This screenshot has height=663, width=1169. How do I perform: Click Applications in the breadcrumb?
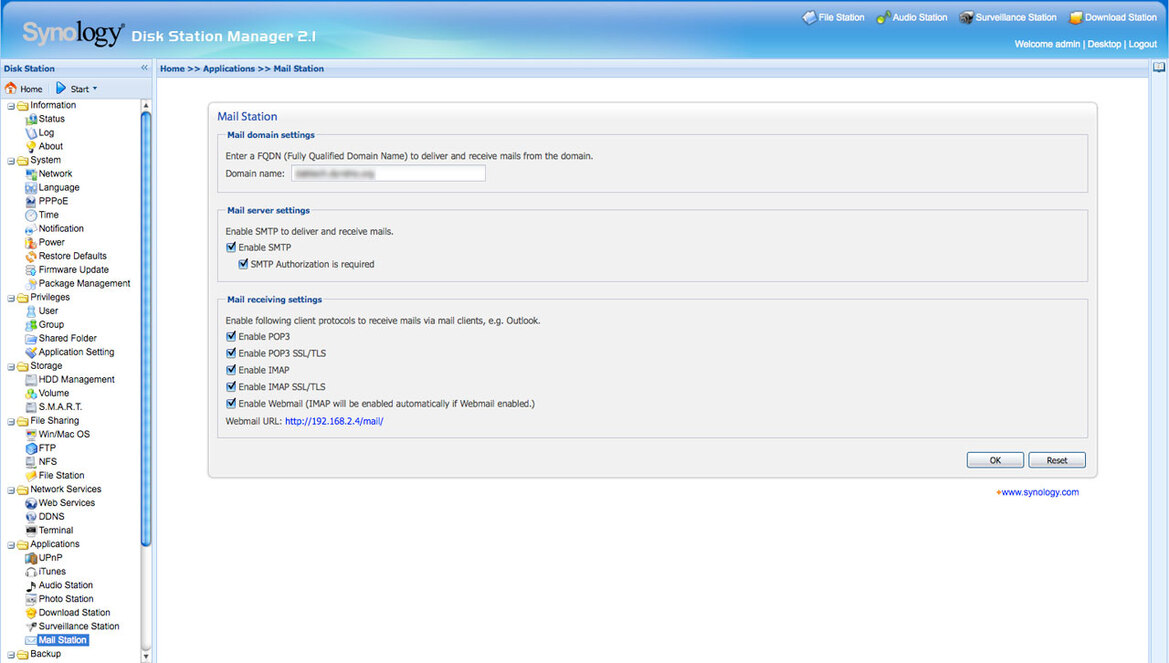229,69
